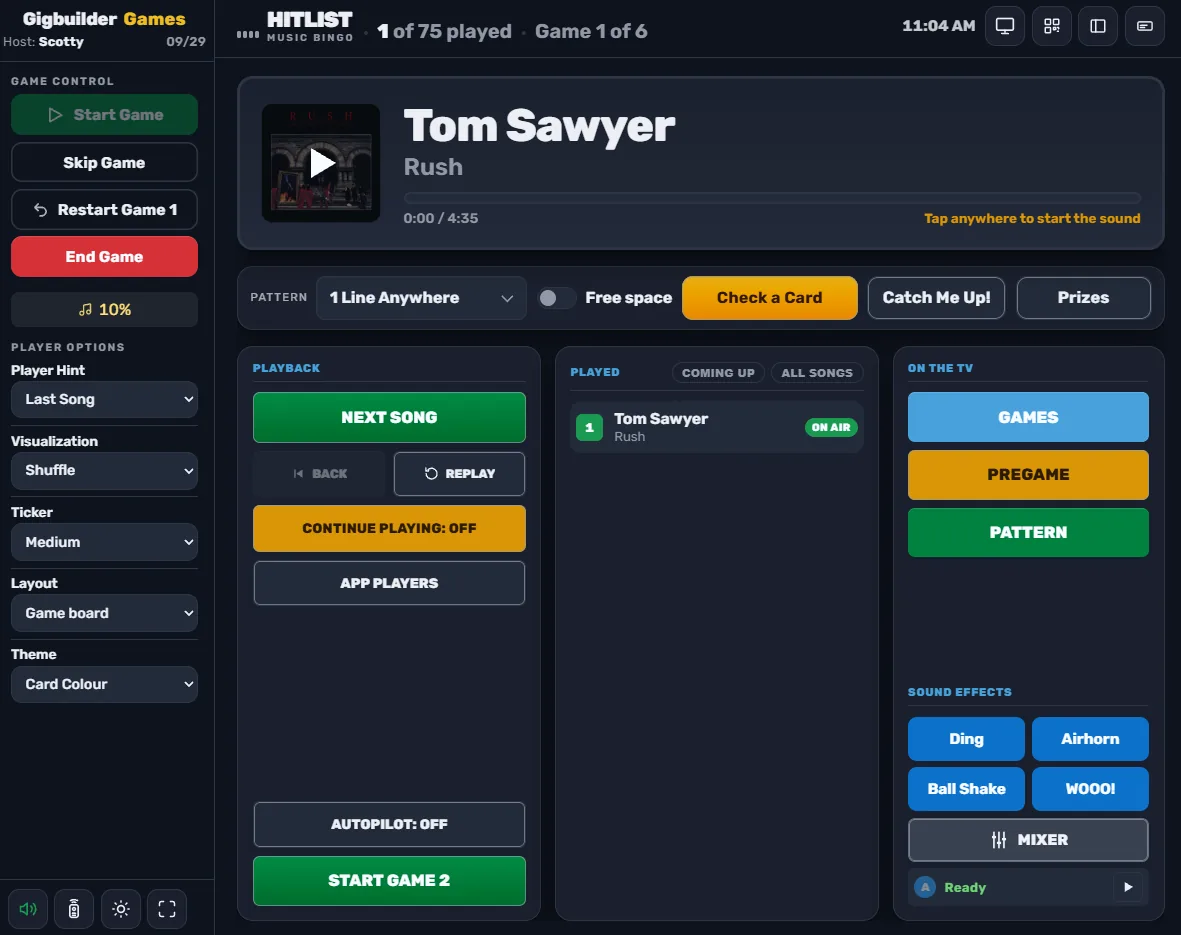
Task: Play the Ding sound effect
Action: [x=966, y=739]
